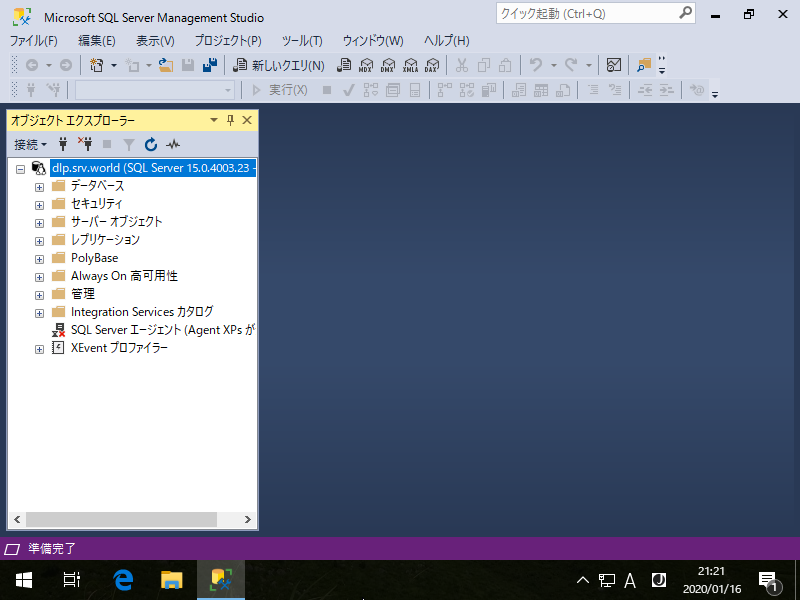This screenshot has height=600, width=800.
Task: Open File Explorer from the taskbar
Action: 171,580
